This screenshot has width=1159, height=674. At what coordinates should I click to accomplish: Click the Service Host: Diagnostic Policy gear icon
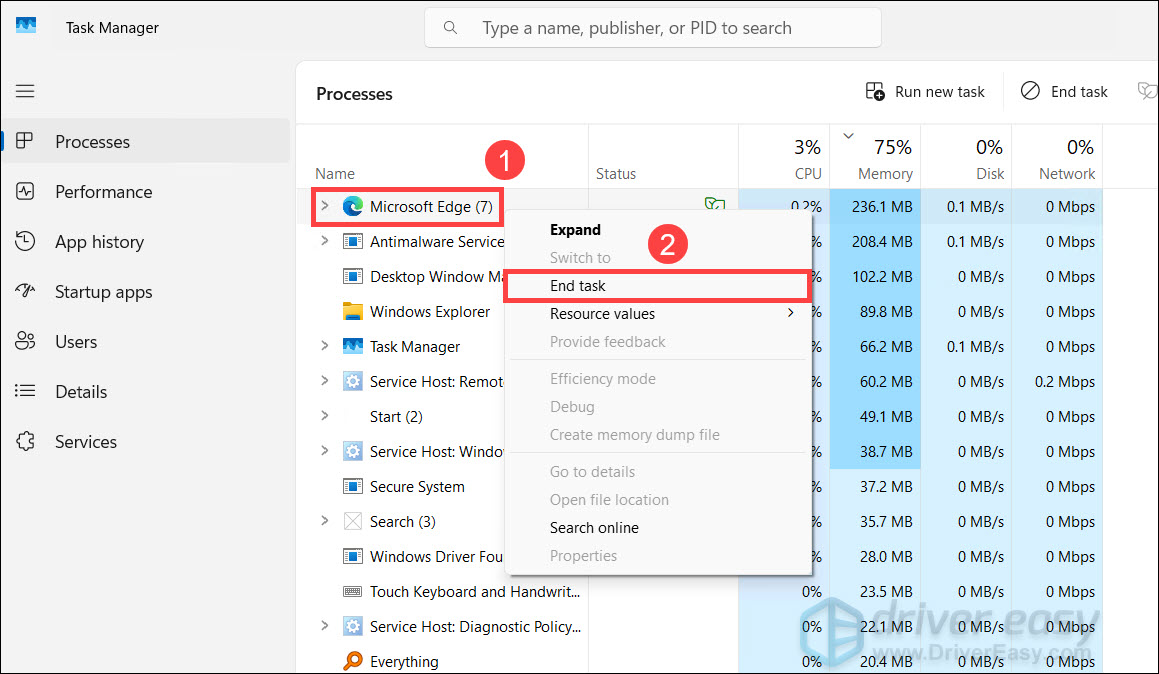coord(353,626)
